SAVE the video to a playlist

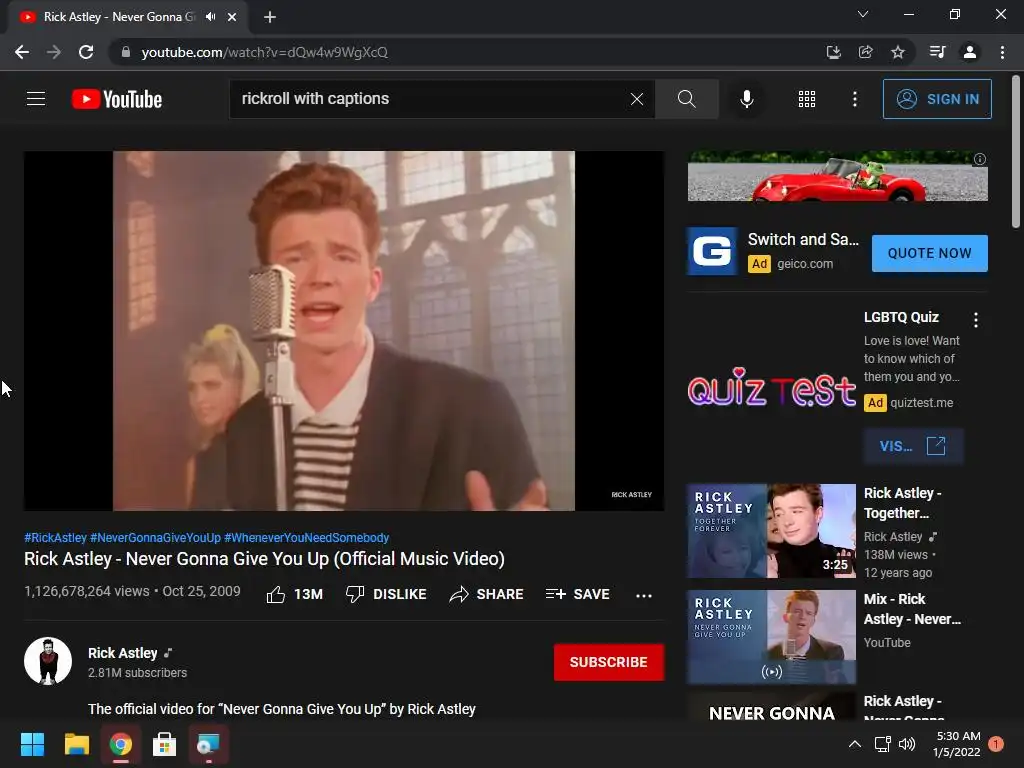point(578,594)
